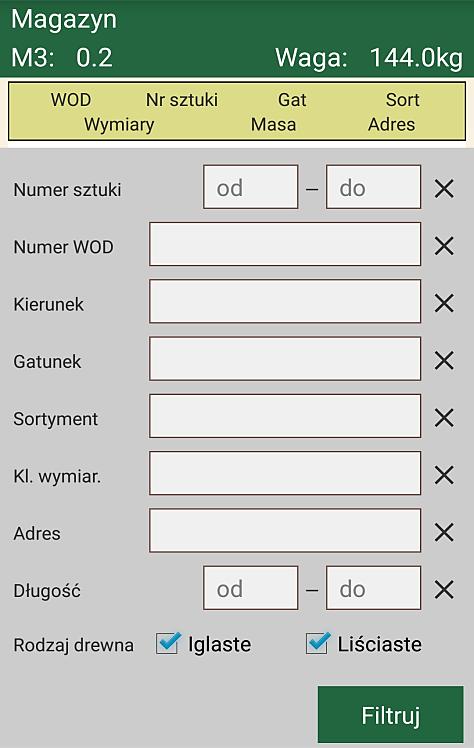
Task: Tap the Masa column header
Action: [x=274, y=125]
